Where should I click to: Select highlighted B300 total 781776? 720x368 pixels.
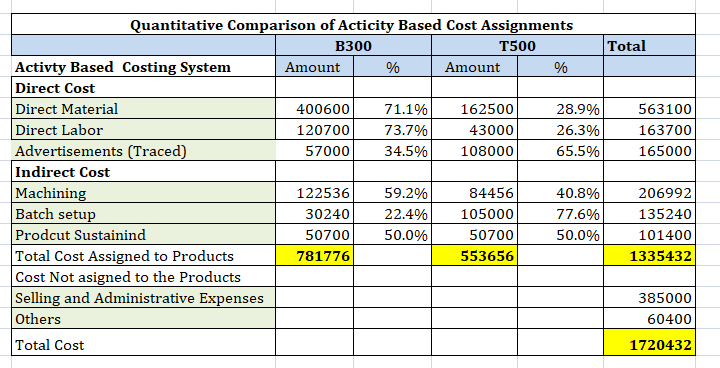[x=315, y=256]
